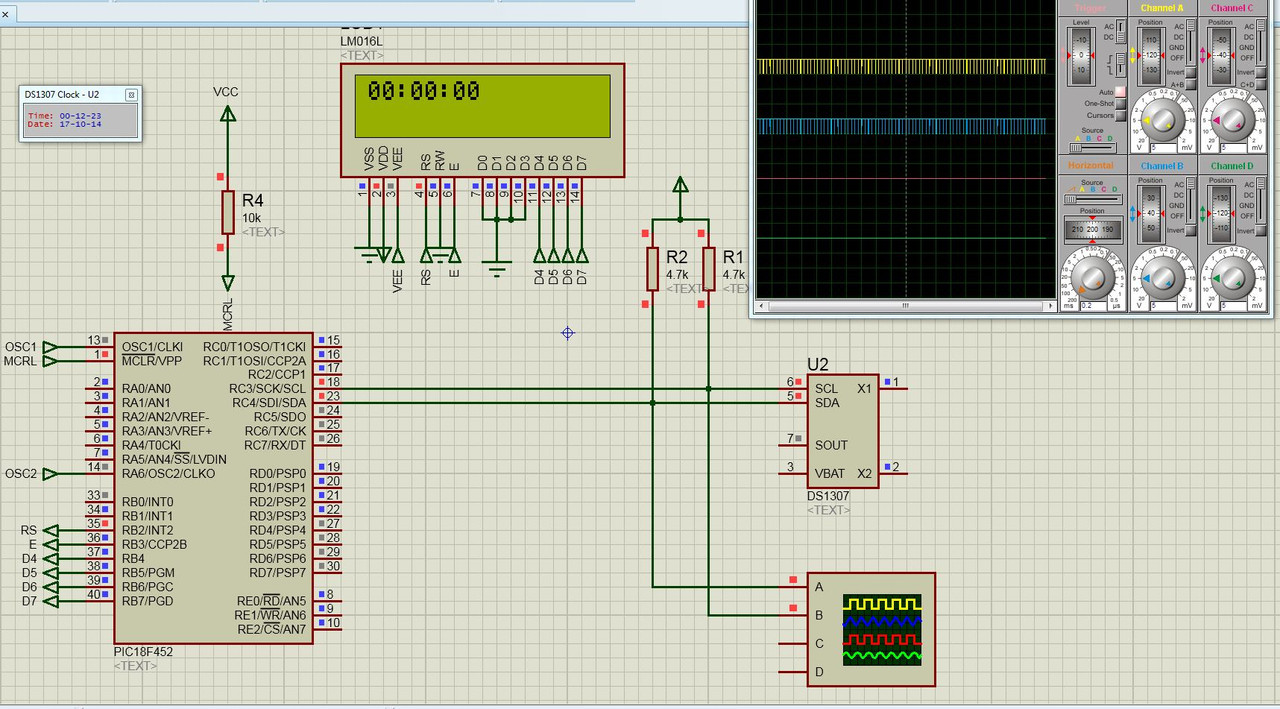Click the Channel C Position thumbwheel
The image size is (1280, 709).
pos(1221,55)
